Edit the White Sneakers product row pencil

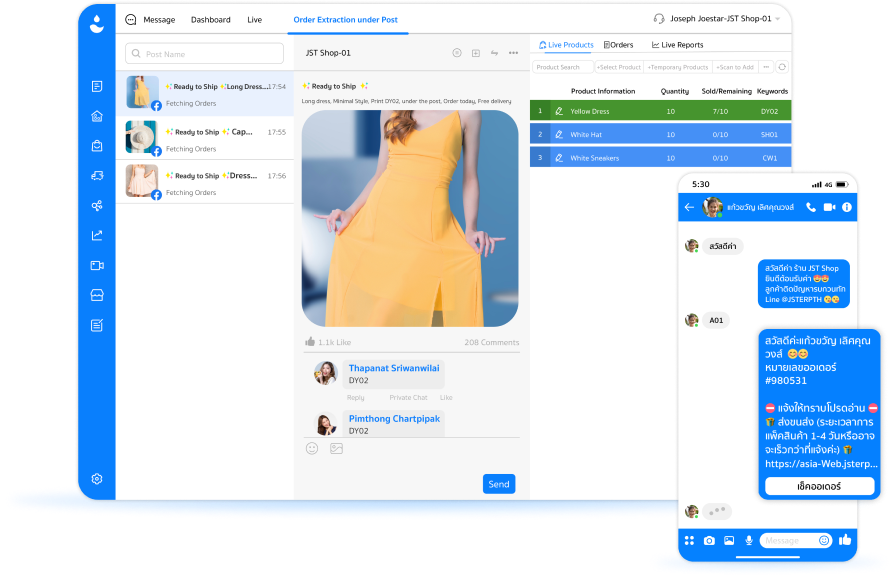[559, 158]
